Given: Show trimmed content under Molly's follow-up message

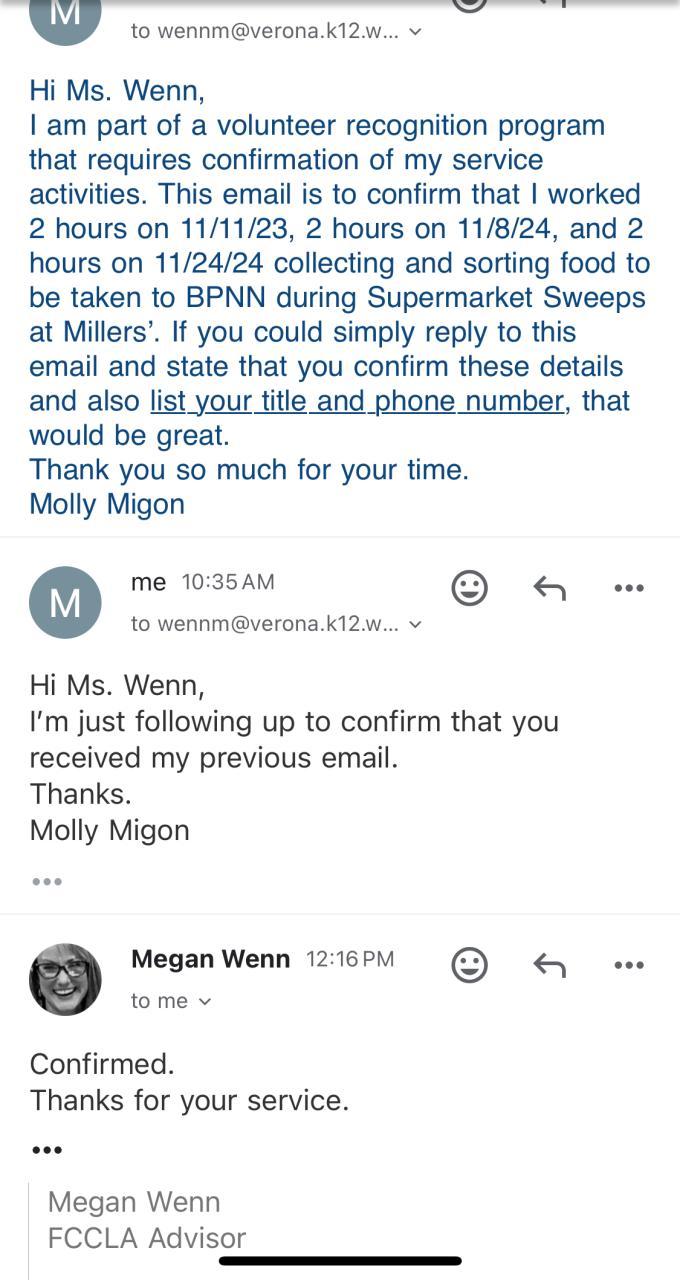Looking at the screenshot, I should (x=46, y=882).
